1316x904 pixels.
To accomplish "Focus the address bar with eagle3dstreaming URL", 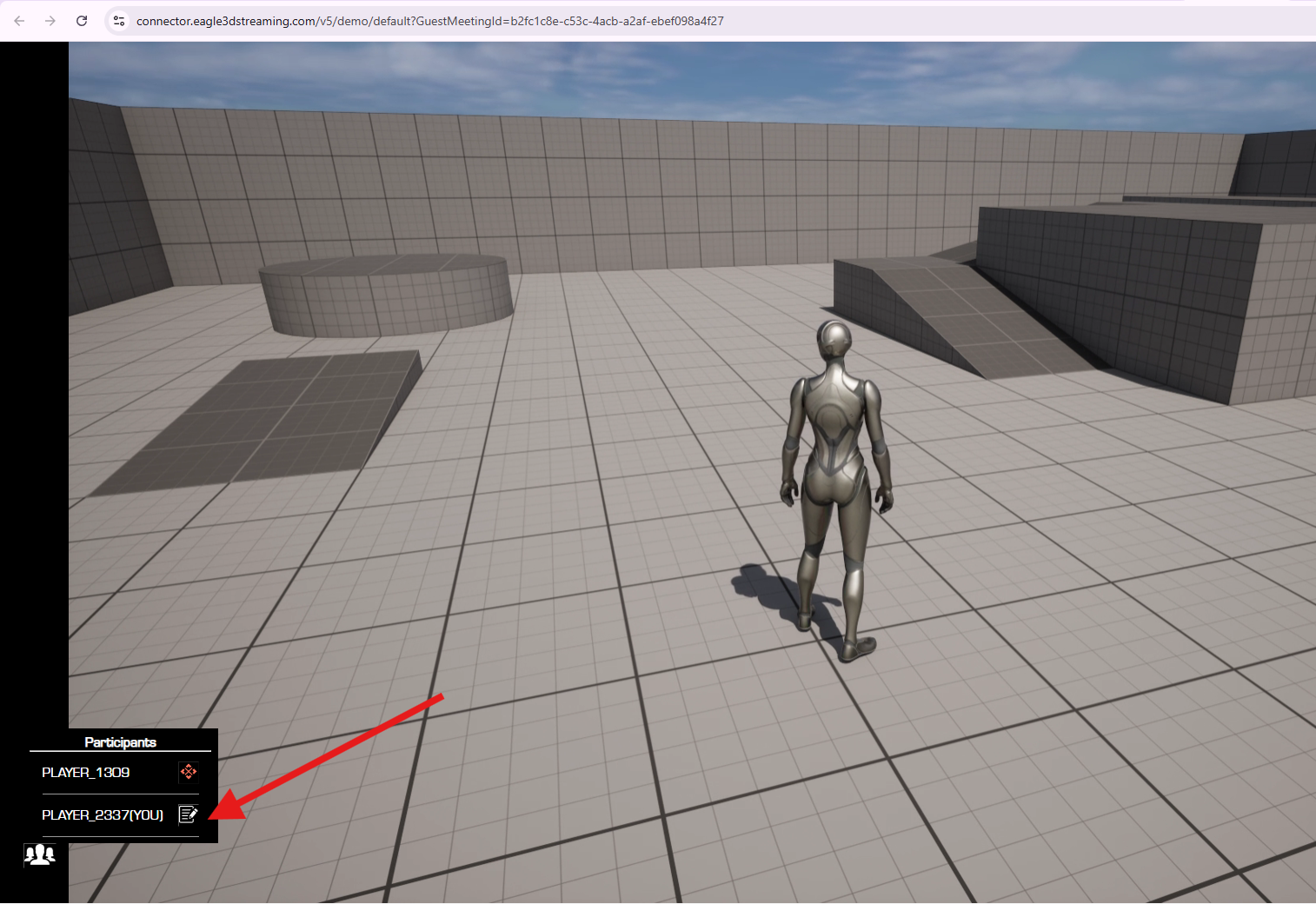I will coord(429,21).
